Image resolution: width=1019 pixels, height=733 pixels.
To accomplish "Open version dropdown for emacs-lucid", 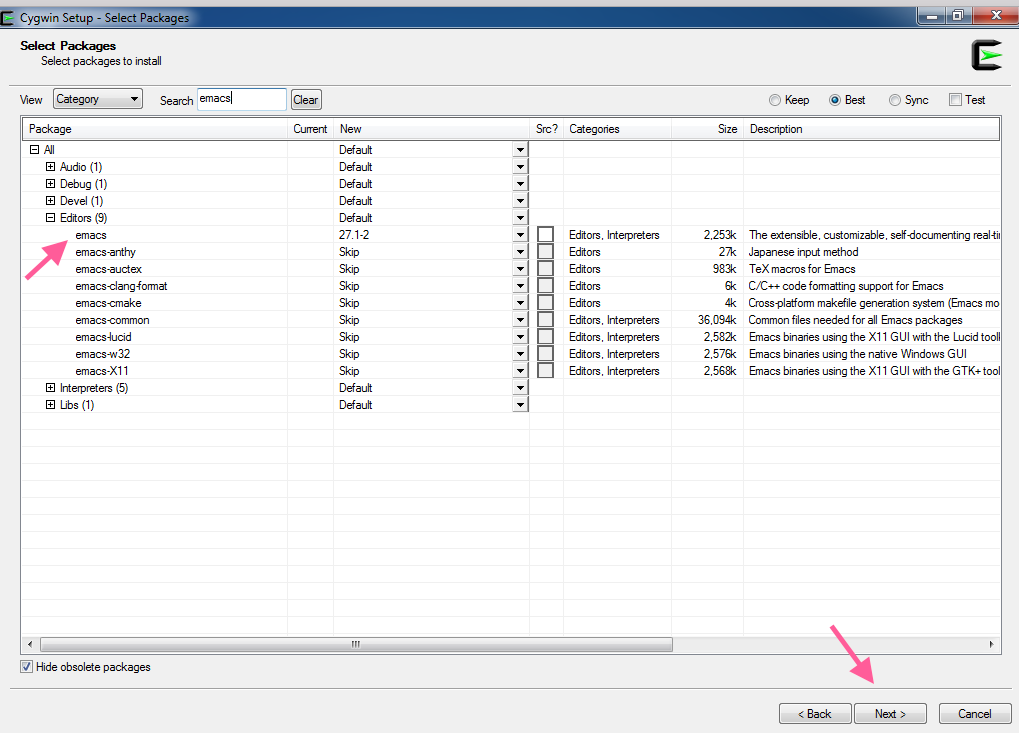I will tap(520, 337).
